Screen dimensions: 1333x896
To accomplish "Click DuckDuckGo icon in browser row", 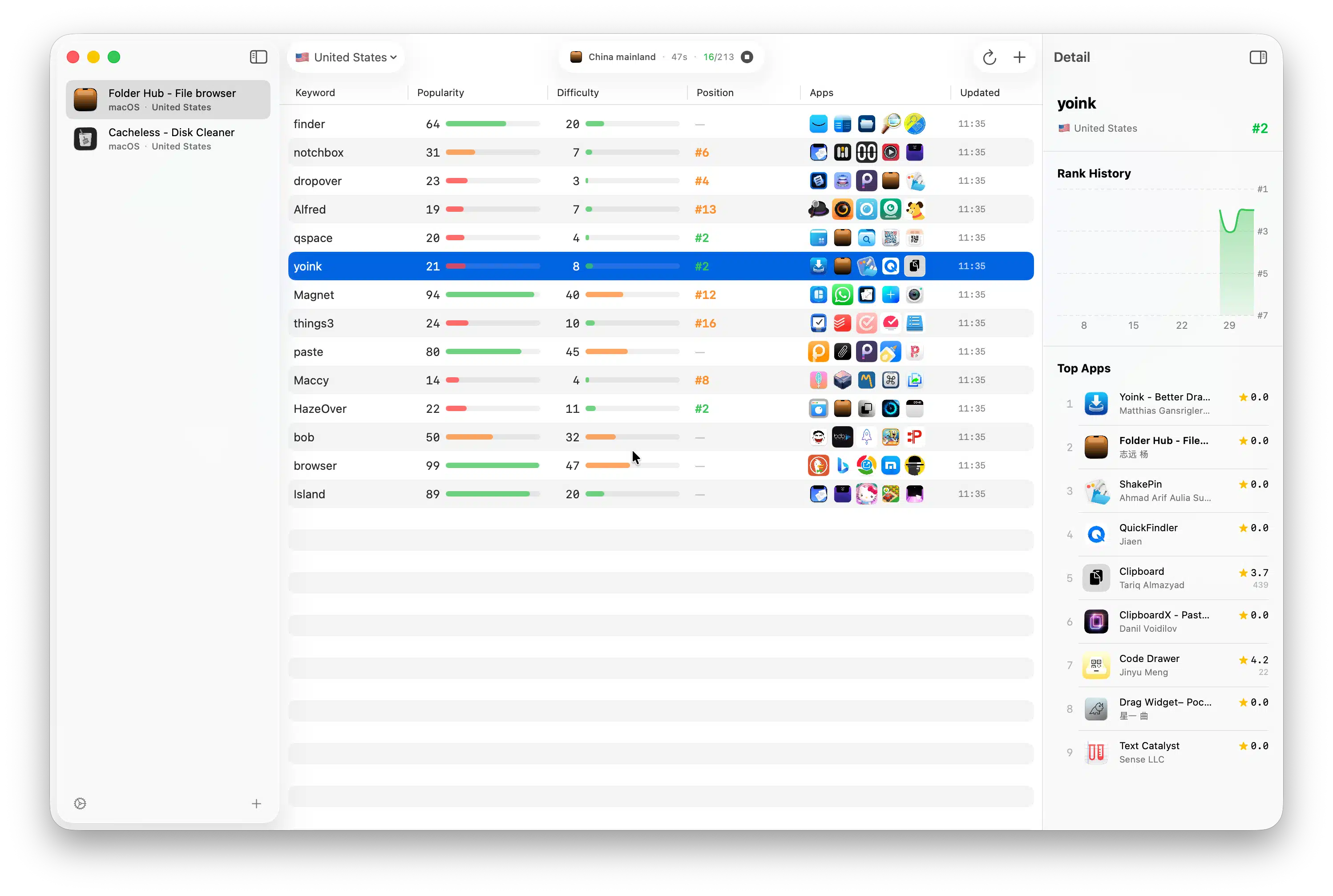I will [818, 466].
